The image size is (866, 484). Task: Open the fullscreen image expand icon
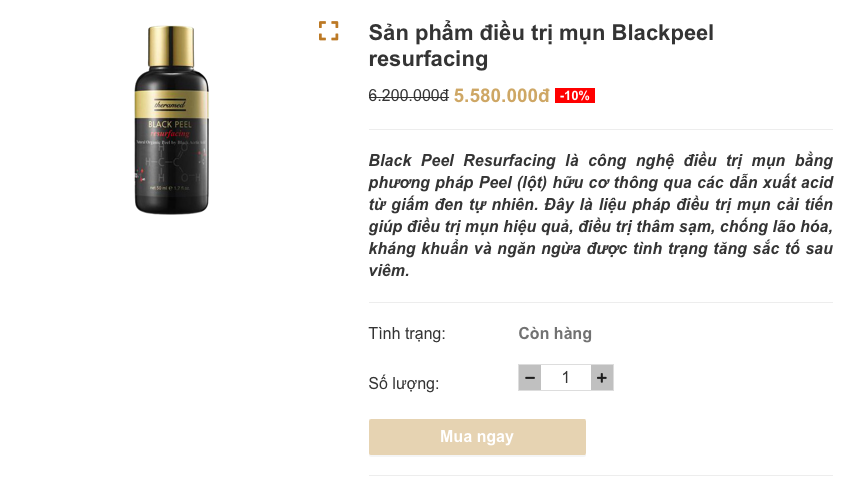pos(329,31)
